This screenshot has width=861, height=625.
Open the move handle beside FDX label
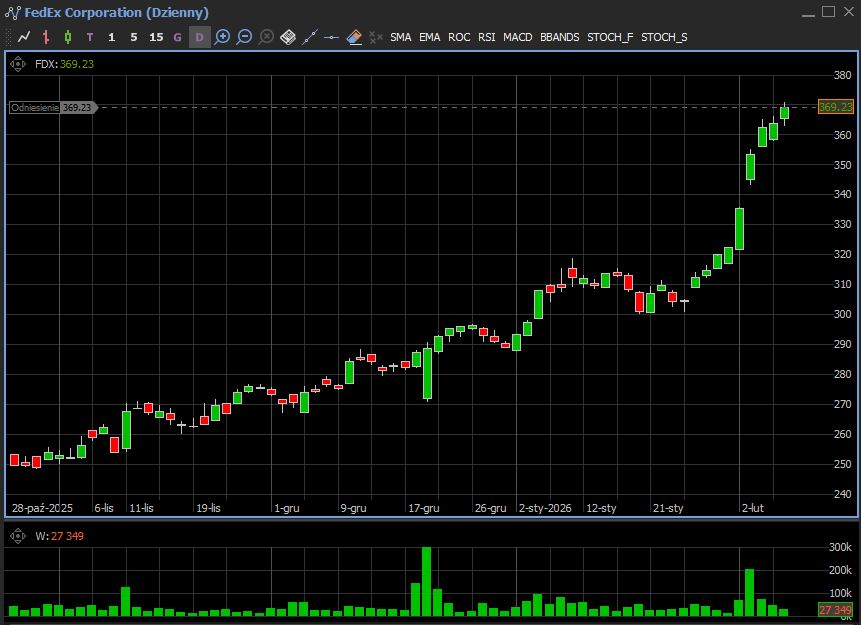(18, 64)
